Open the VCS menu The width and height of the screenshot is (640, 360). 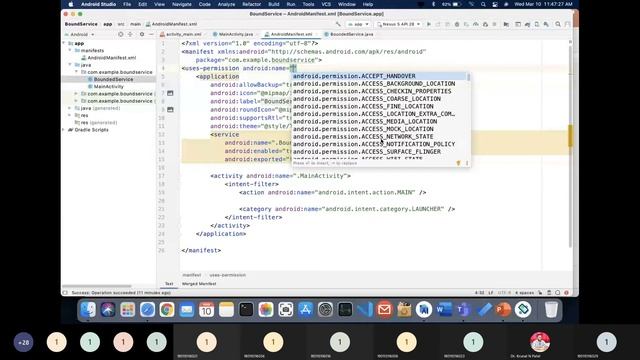click(x=326, y=4)
